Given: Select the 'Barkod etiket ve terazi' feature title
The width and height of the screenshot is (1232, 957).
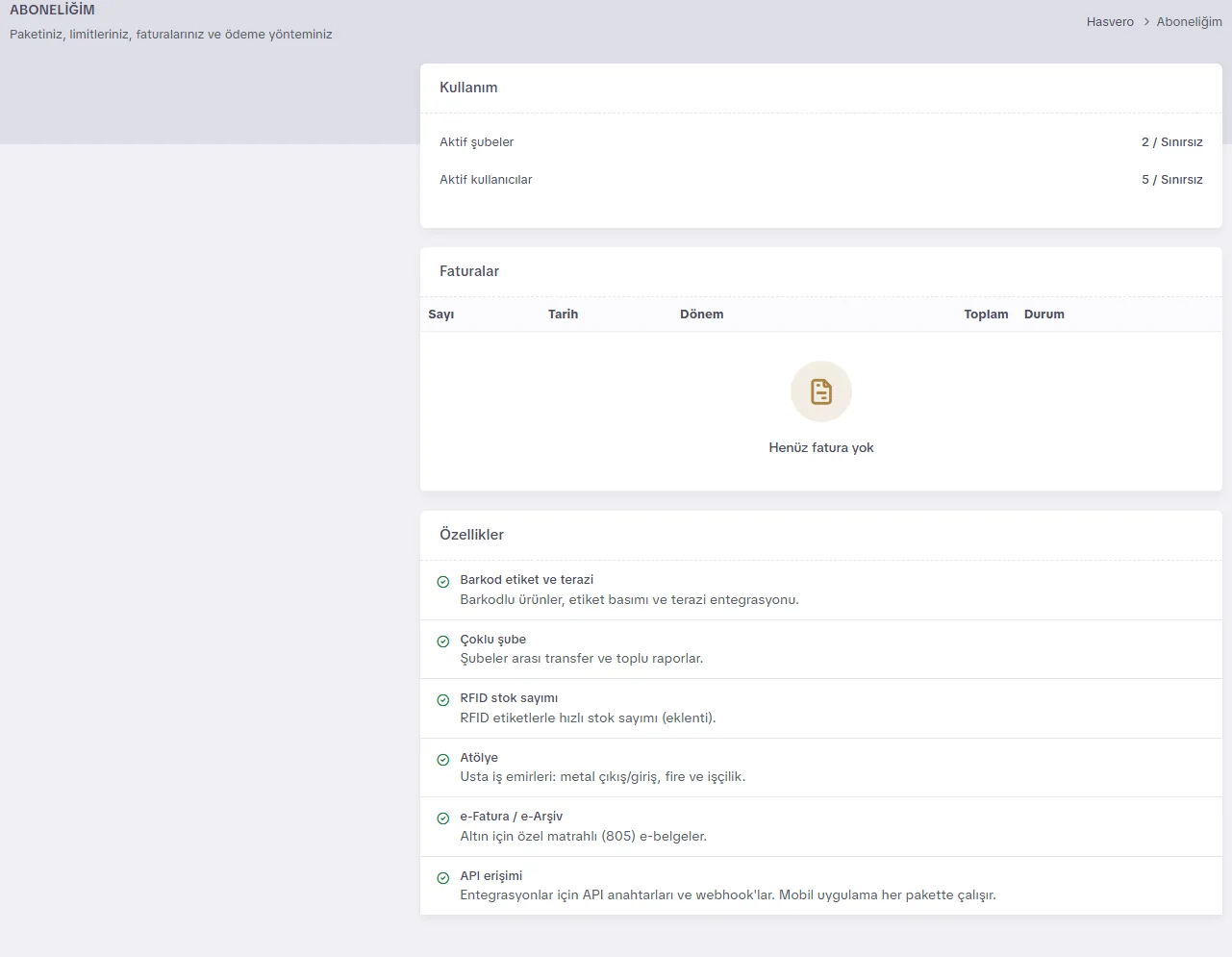Looking at the screenshot, I should (527, 580).
